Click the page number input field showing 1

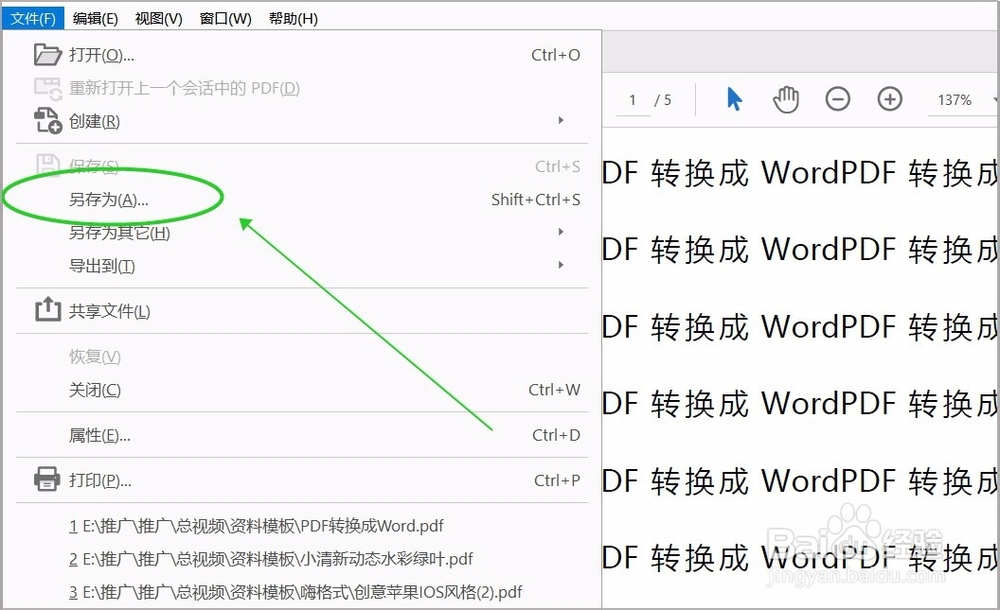pos(632,99)
